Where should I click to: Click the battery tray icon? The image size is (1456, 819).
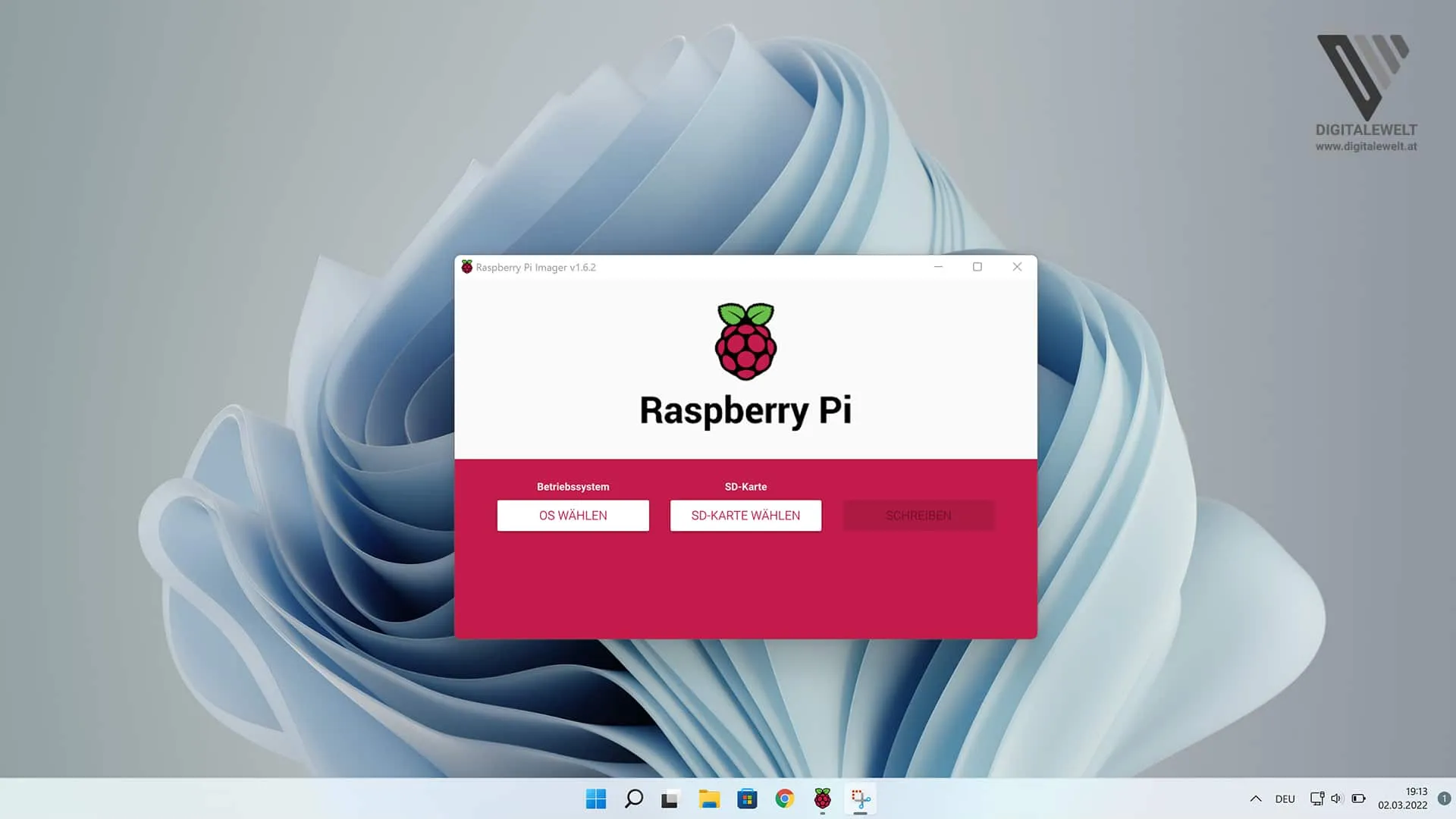1358,799
